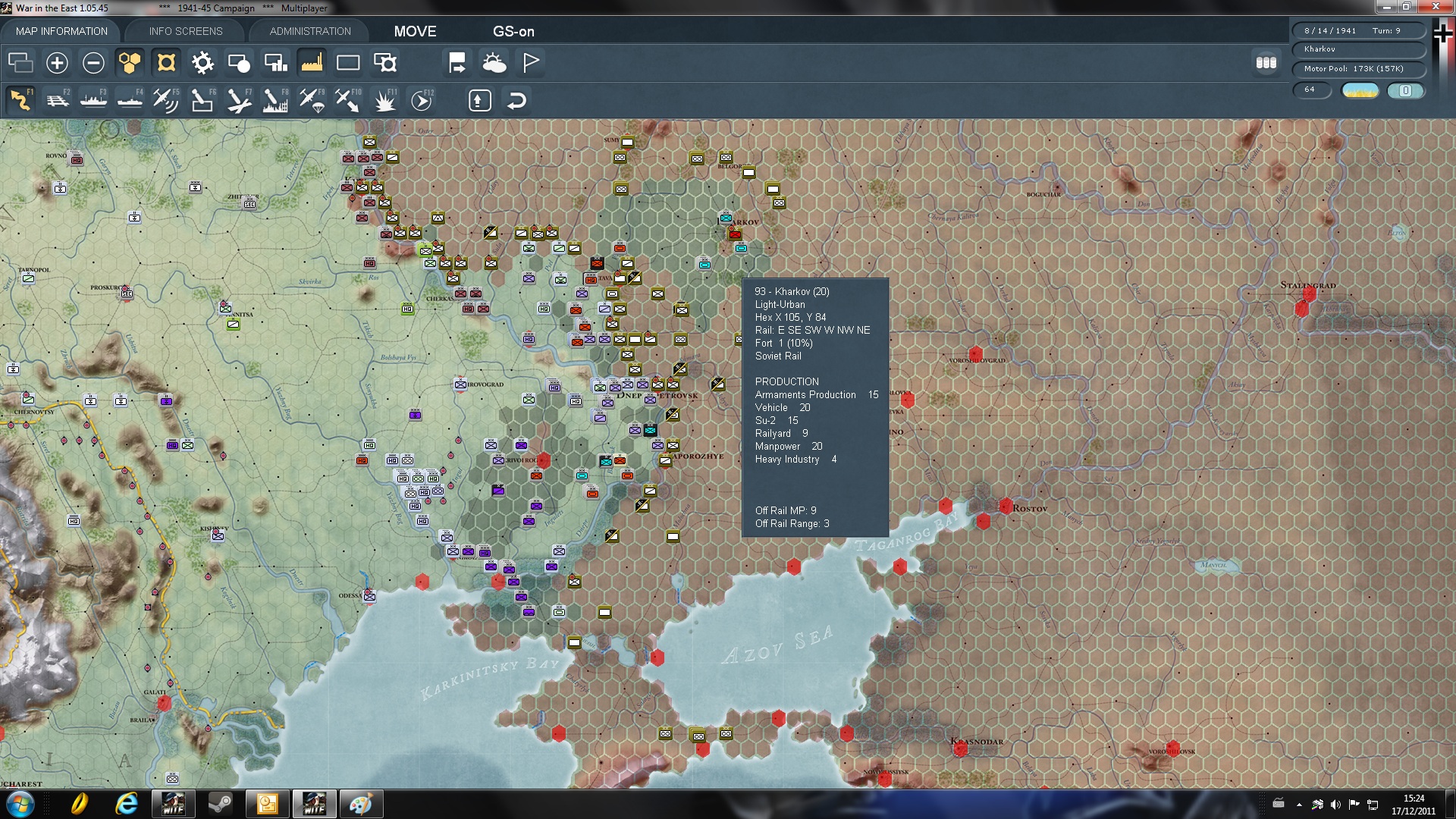Image resolution: width=1456 pixels, height=819 pixels.
Task: Toggle the empty rectangle display icon
Action: coord(348,62)
